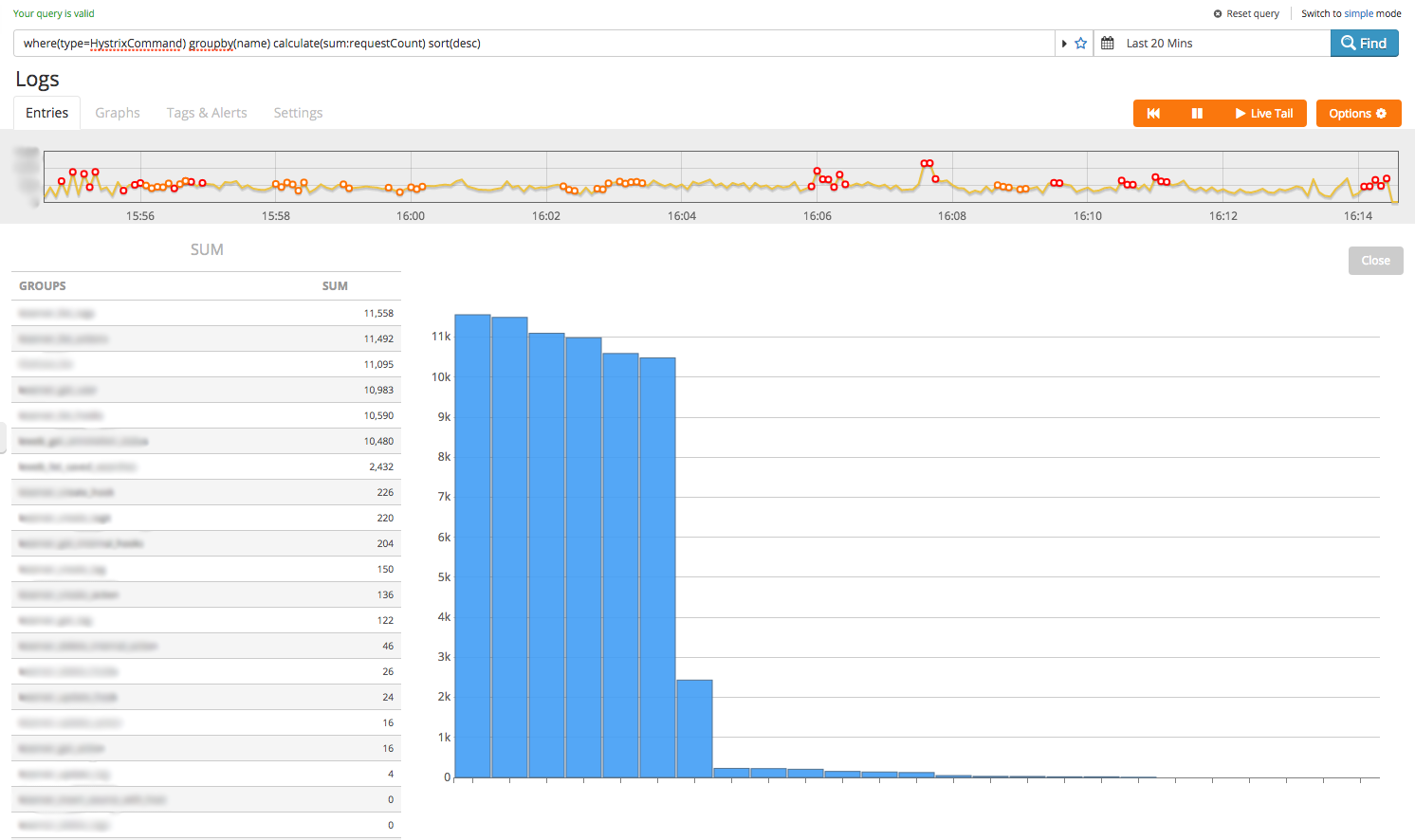Open the Tags & Alerts tab
The width and height of the screenshot is (1415, 840).
tap(207, 113)
